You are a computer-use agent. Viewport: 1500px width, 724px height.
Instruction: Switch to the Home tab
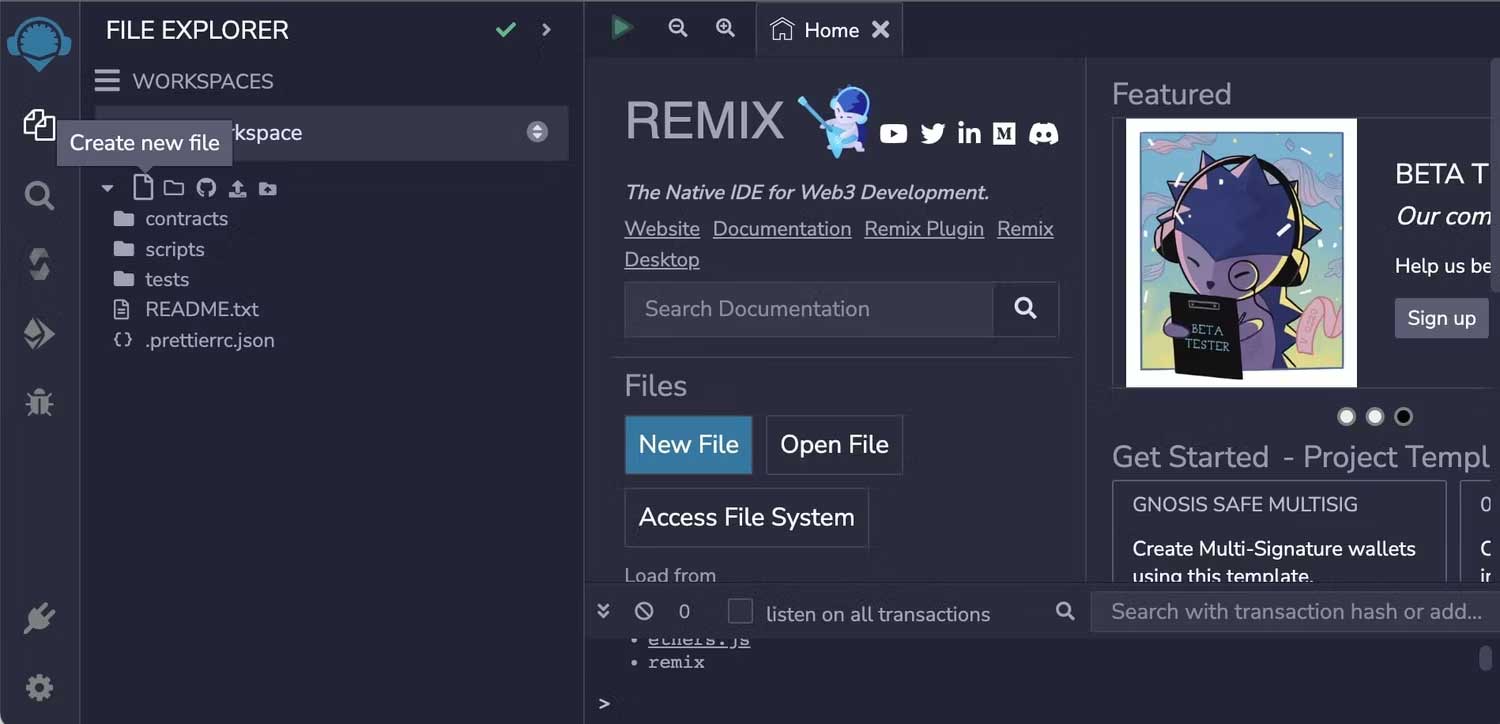(x=819, y=30)
